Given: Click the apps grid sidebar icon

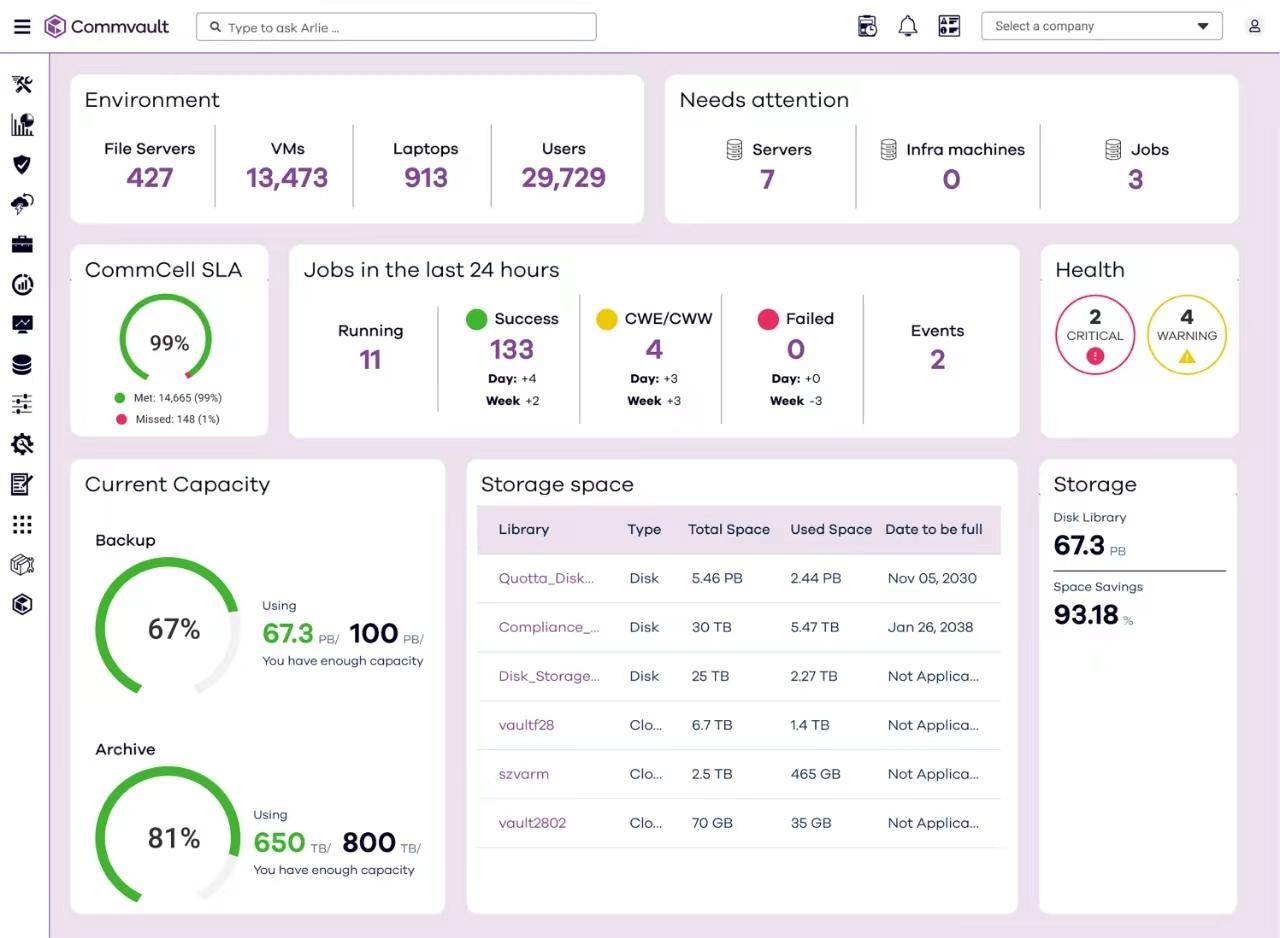Looking at the screenshot, I should tap(22, 525).
